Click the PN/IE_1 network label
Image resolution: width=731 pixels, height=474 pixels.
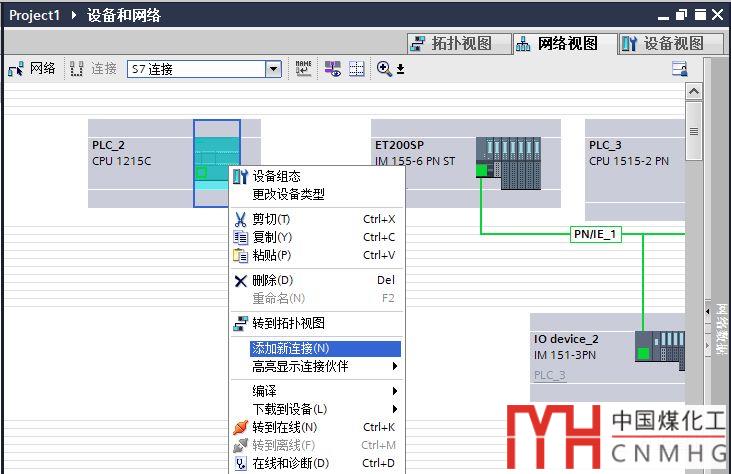(595, 234)
